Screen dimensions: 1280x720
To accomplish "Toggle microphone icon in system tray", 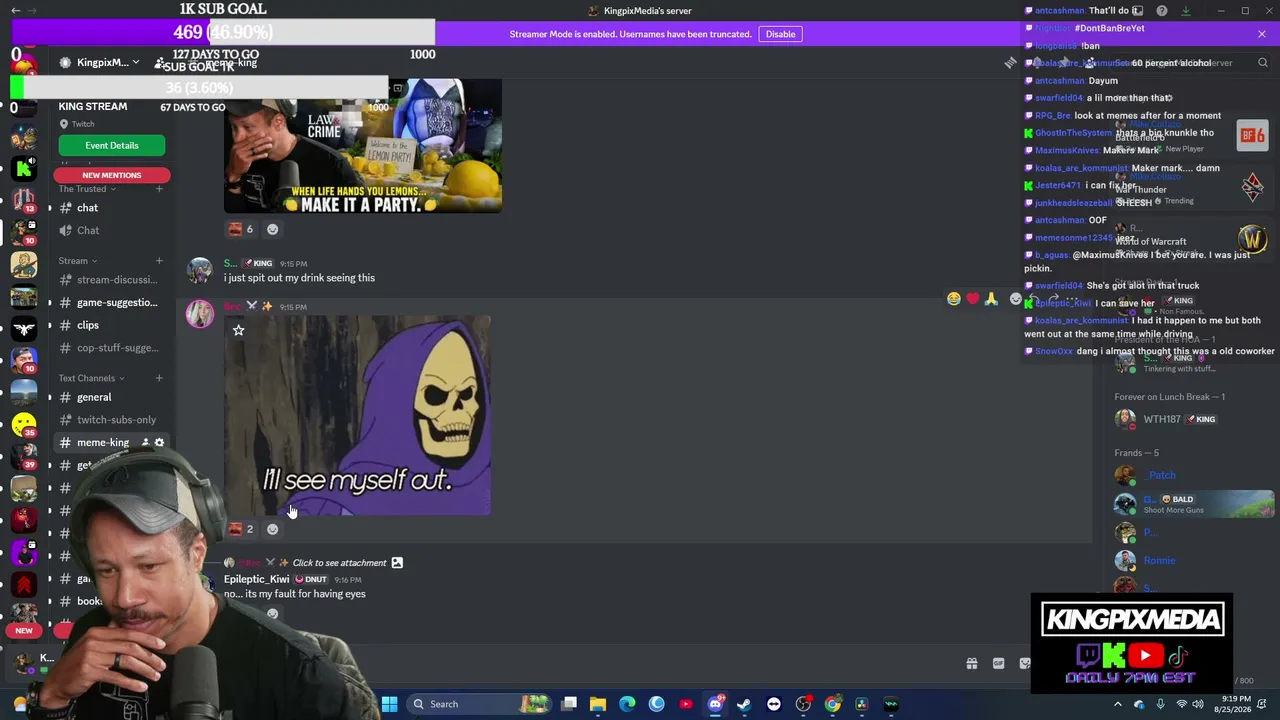I will pos(1160,704).
